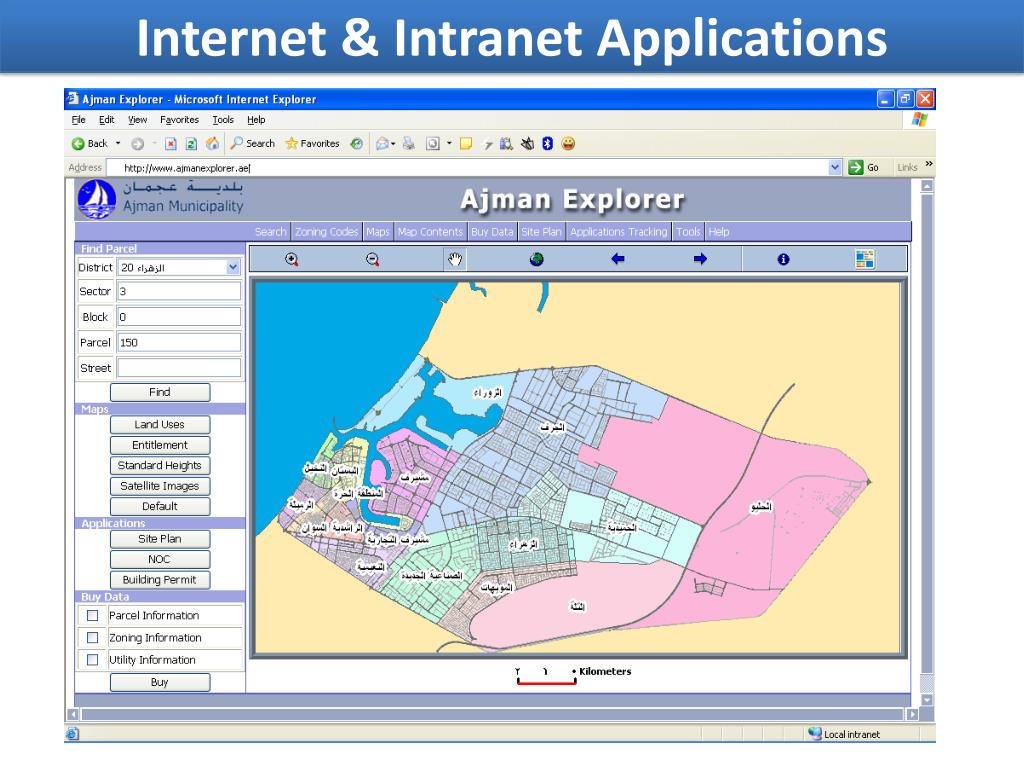Viewport: 1024px width, 768px height.
Task: Click the Ajman Municipality sailboat logo
Action: (97, 199)
